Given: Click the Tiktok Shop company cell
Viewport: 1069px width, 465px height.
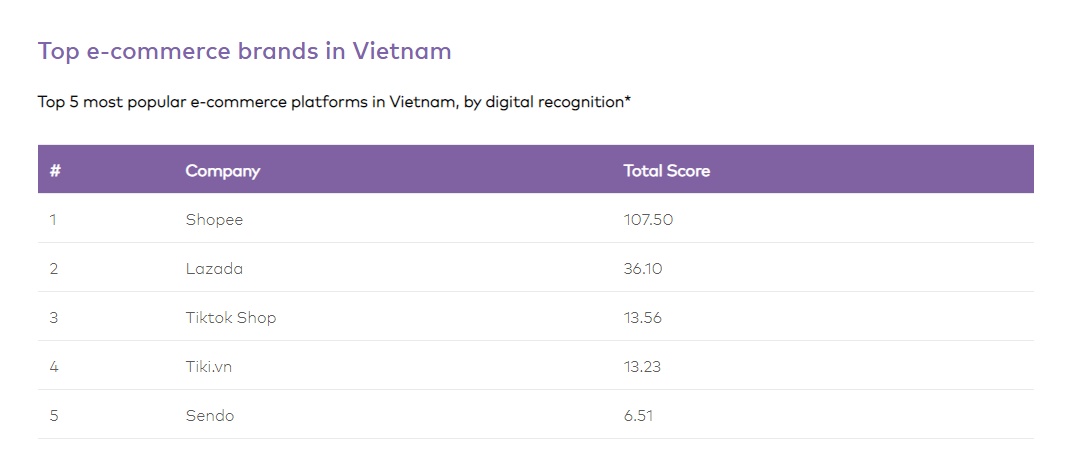Looking at the screenshot, I should [x=230, y=318].
